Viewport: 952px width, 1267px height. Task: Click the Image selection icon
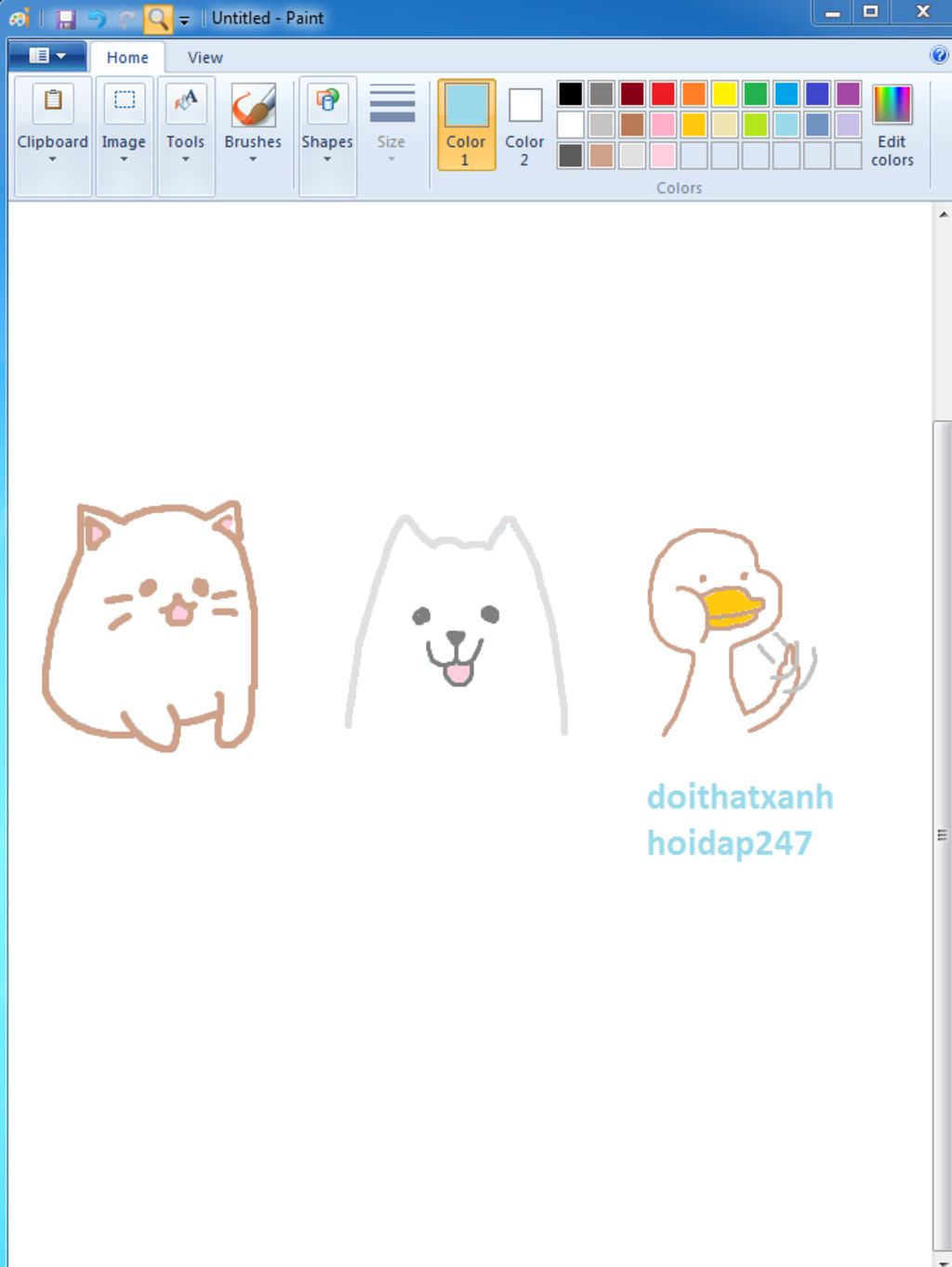pos(124,100)
